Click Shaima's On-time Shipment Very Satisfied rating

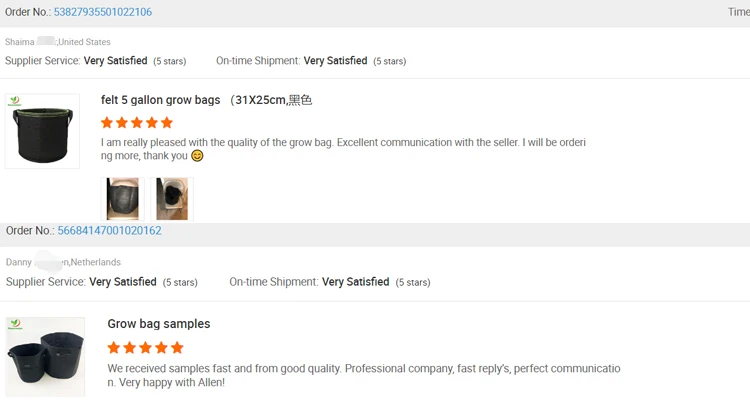click(x=335, y=61)
